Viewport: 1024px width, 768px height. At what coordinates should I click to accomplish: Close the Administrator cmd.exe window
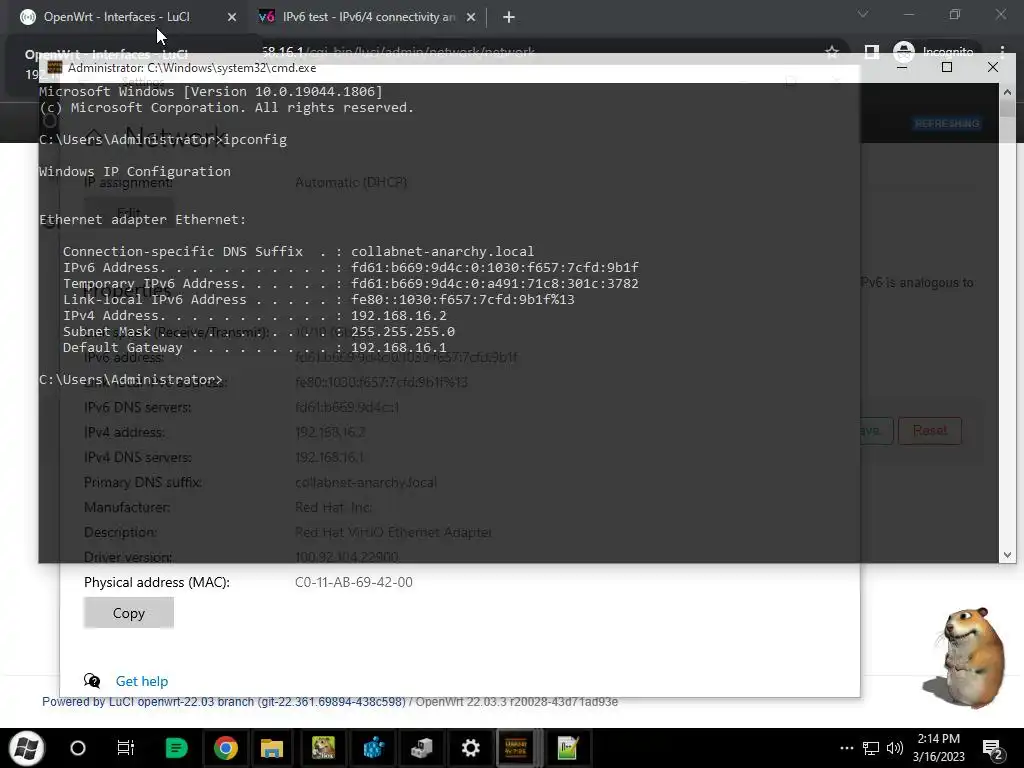point(993,67)
